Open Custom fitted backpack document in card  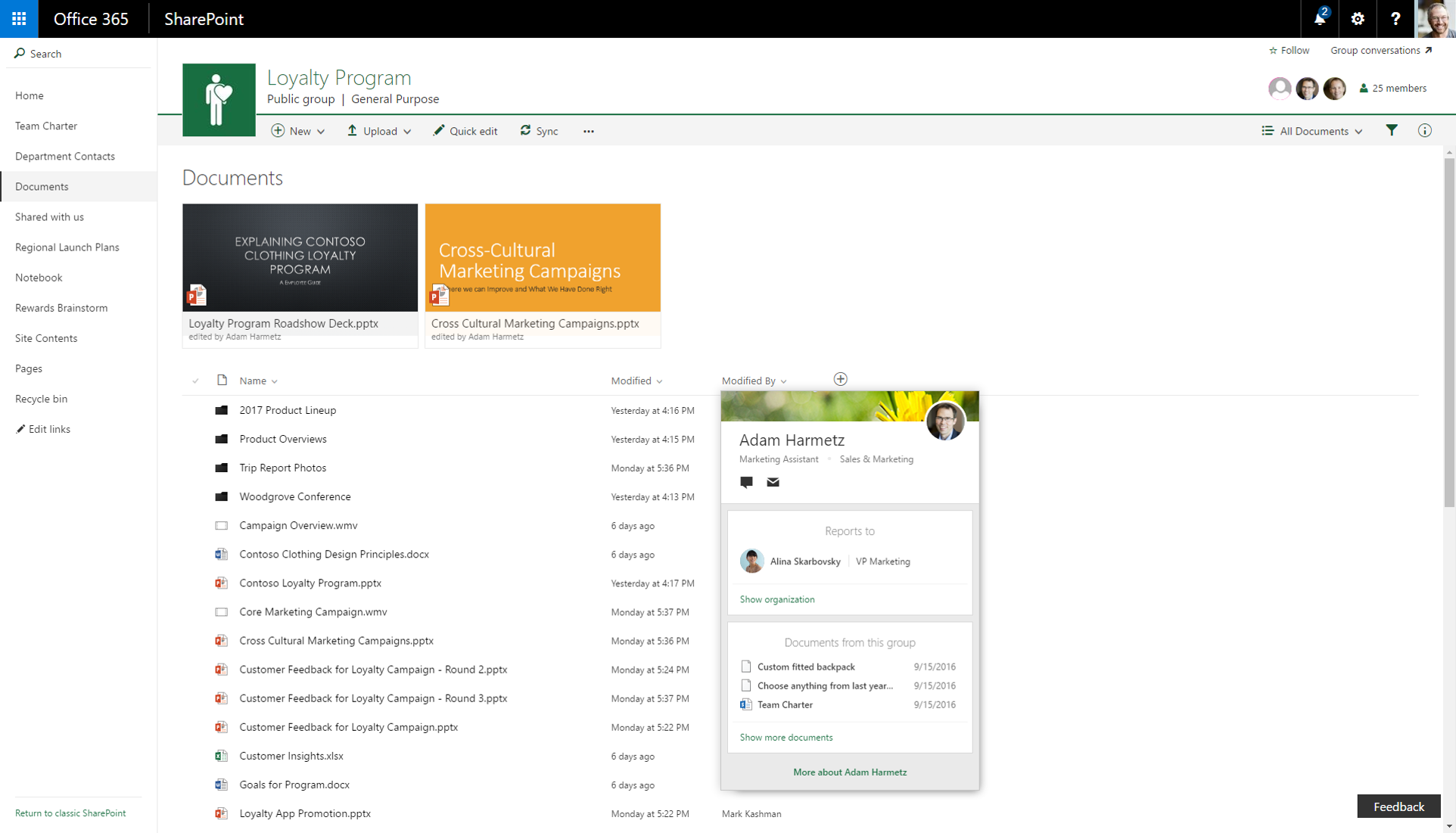click(x=806, y=667)
